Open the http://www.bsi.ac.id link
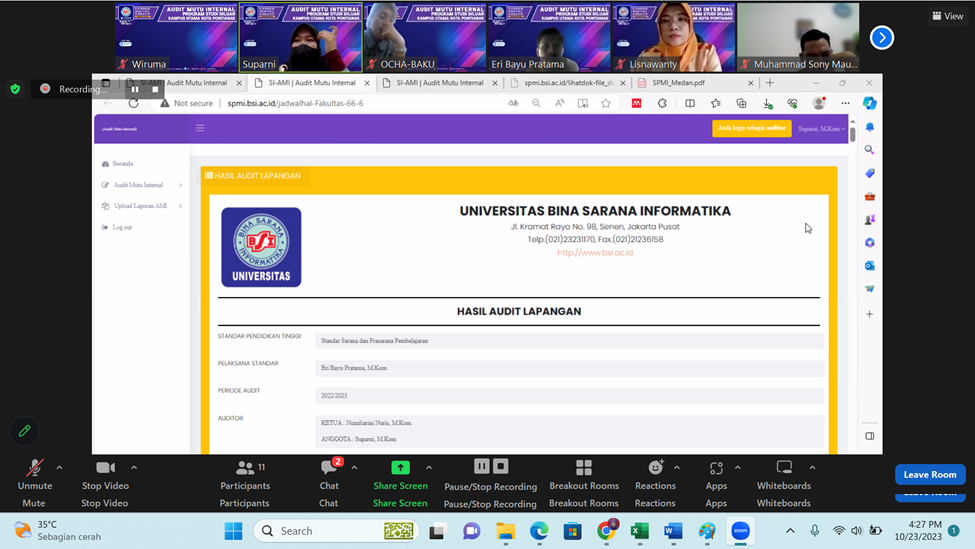 pyautogui.click(x=595, y=252)
